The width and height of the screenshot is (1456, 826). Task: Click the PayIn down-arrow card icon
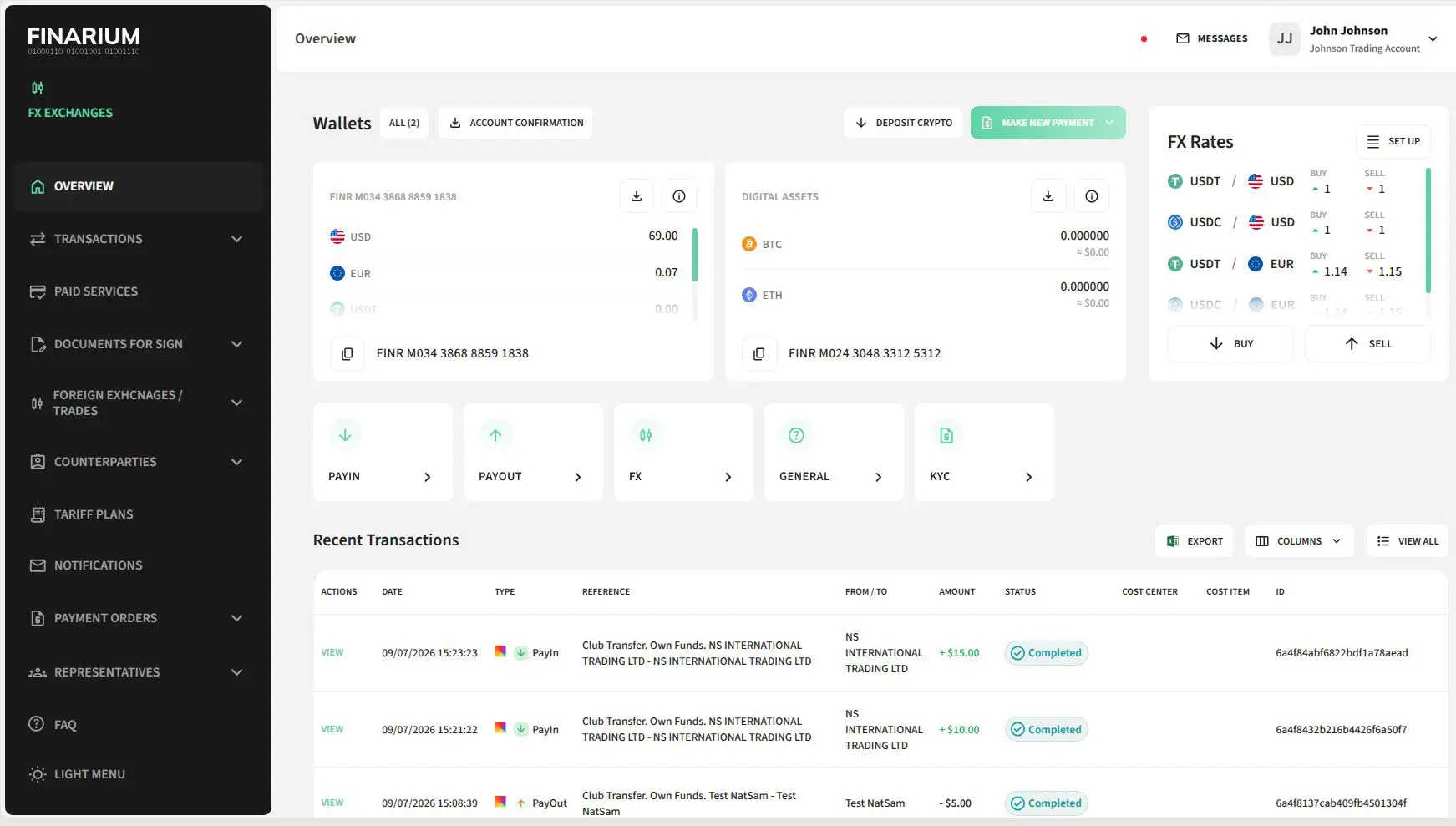tap(345, 435)
